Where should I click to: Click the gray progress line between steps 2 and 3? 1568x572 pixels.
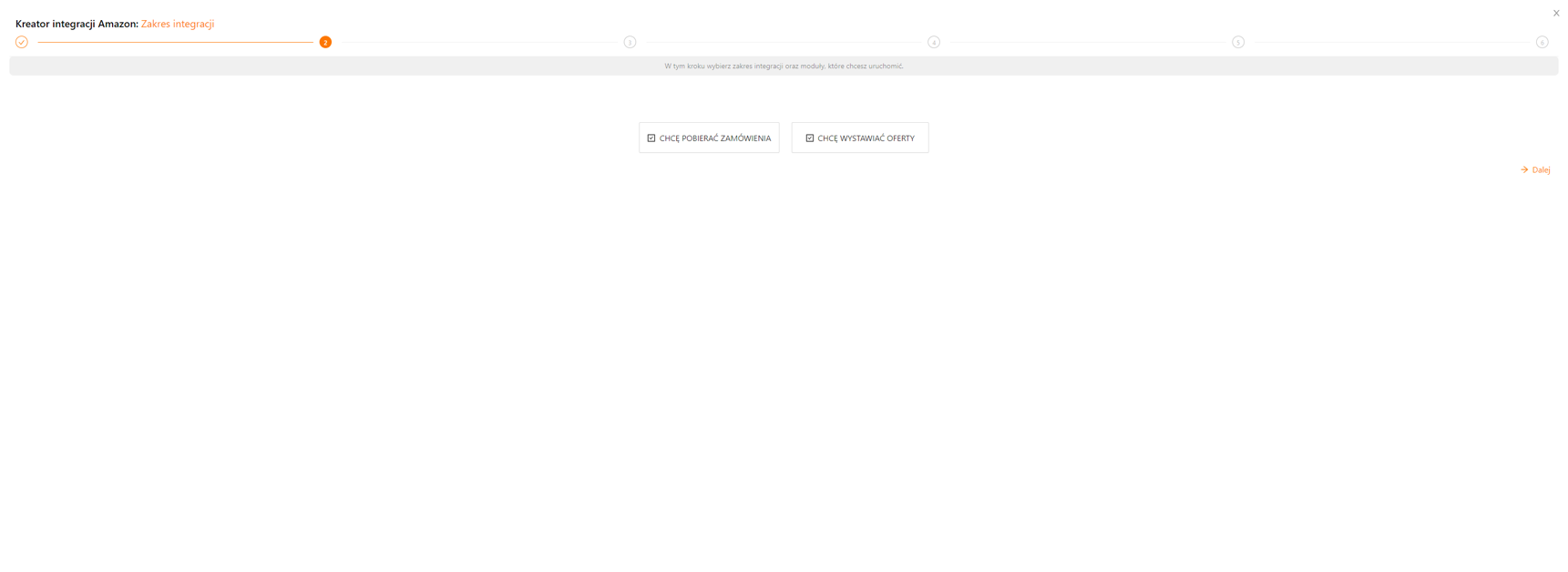pyautogui.click(x=477, y=42)
